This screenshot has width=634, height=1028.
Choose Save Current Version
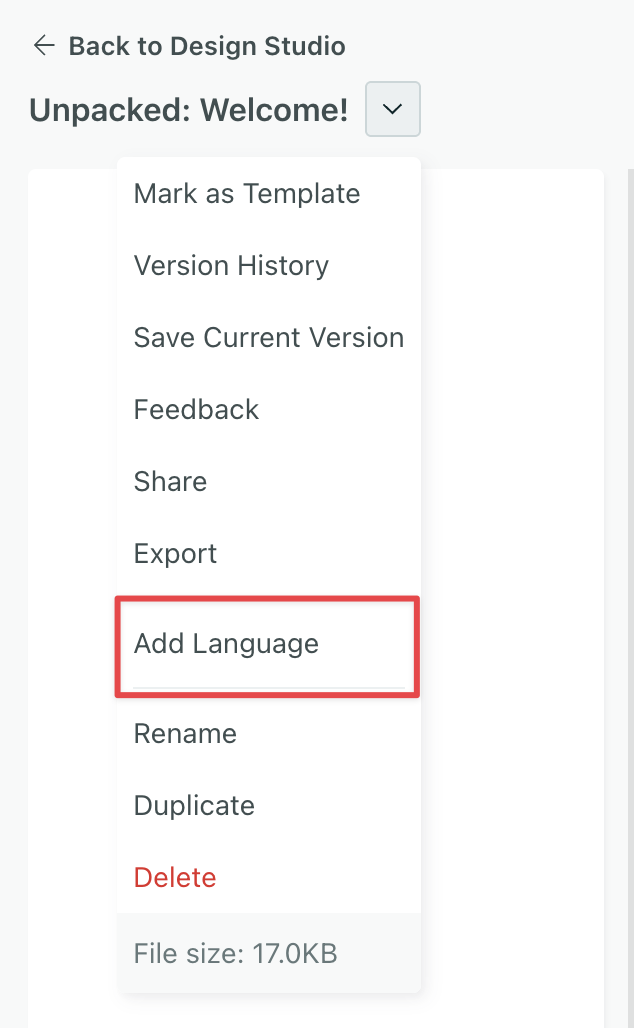click(268, 337)
